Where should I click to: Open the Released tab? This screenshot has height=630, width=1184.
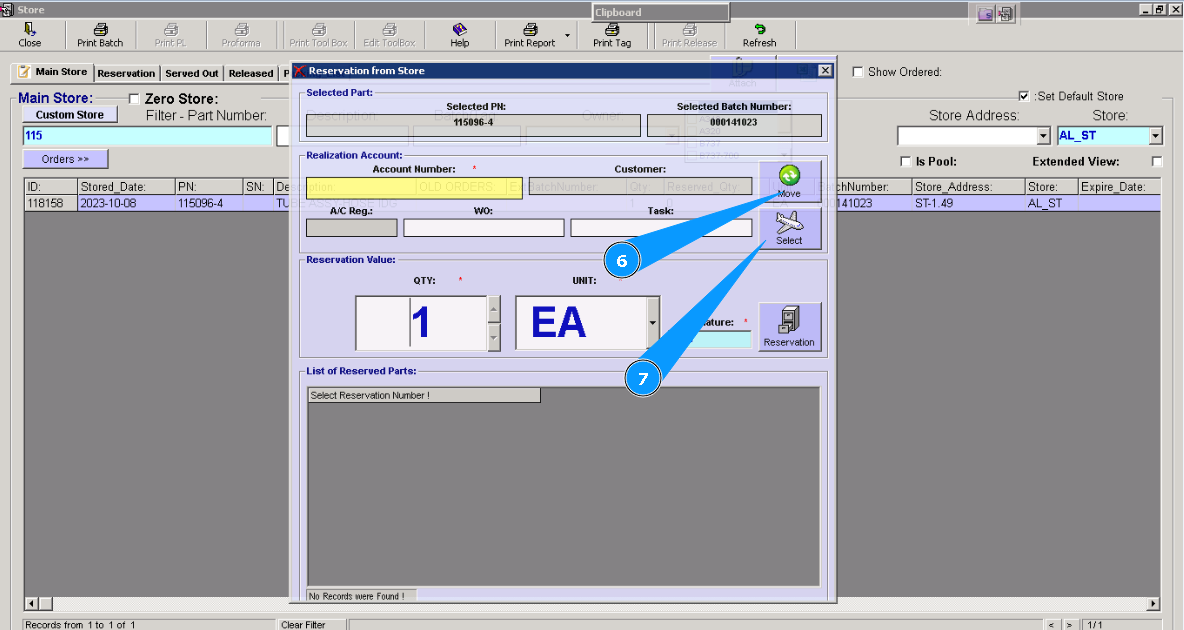point(250,73)
